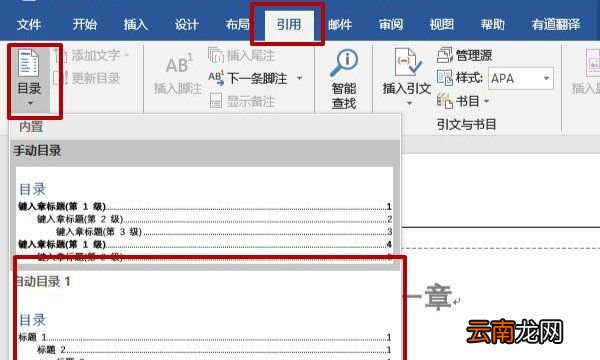Click the 下一条脚注 icon

pyautogui.click(x=216, y=78)
